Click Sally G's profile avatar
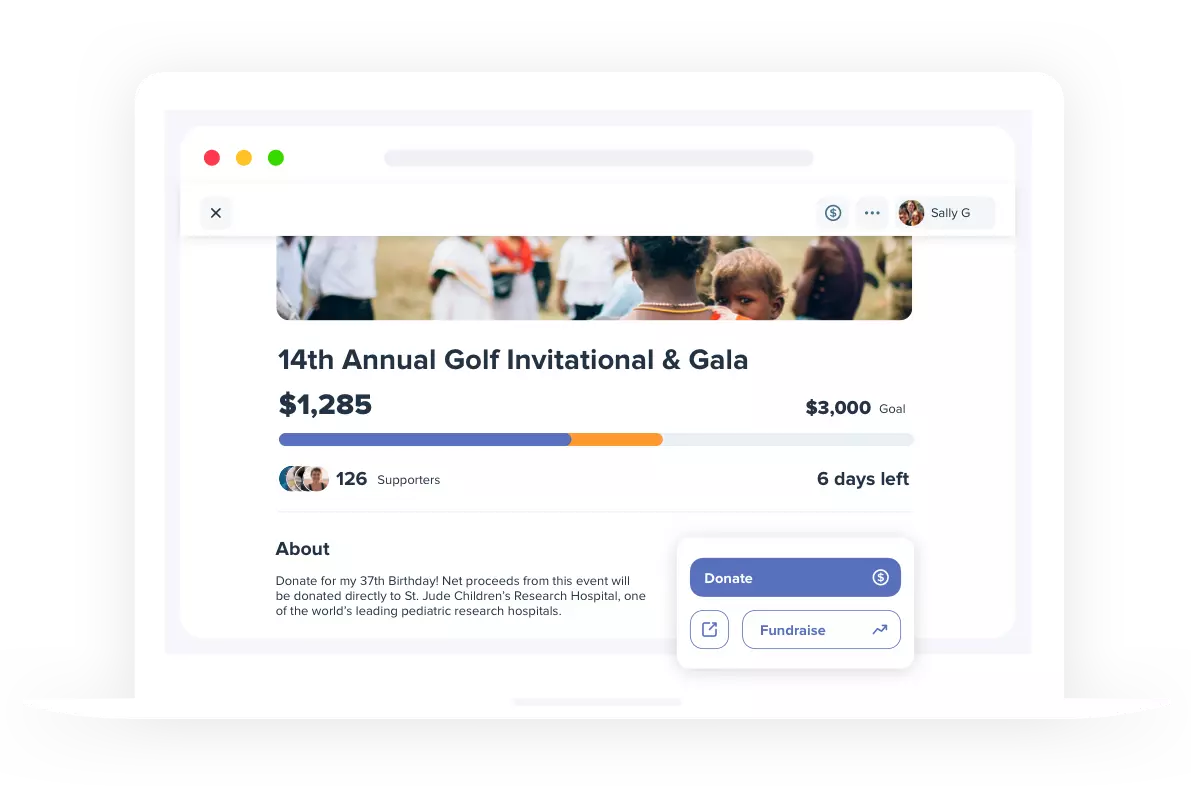This screenshot has width=1191, height=809. point(911,213)
